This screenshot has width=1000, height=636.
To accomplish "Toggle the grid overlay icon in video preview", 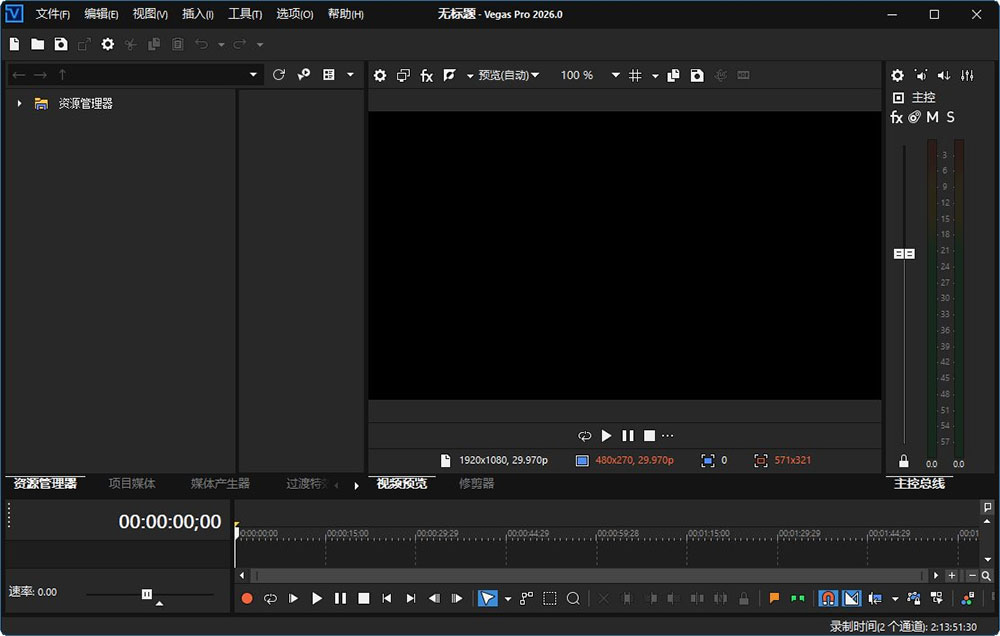I will point(635,75).
